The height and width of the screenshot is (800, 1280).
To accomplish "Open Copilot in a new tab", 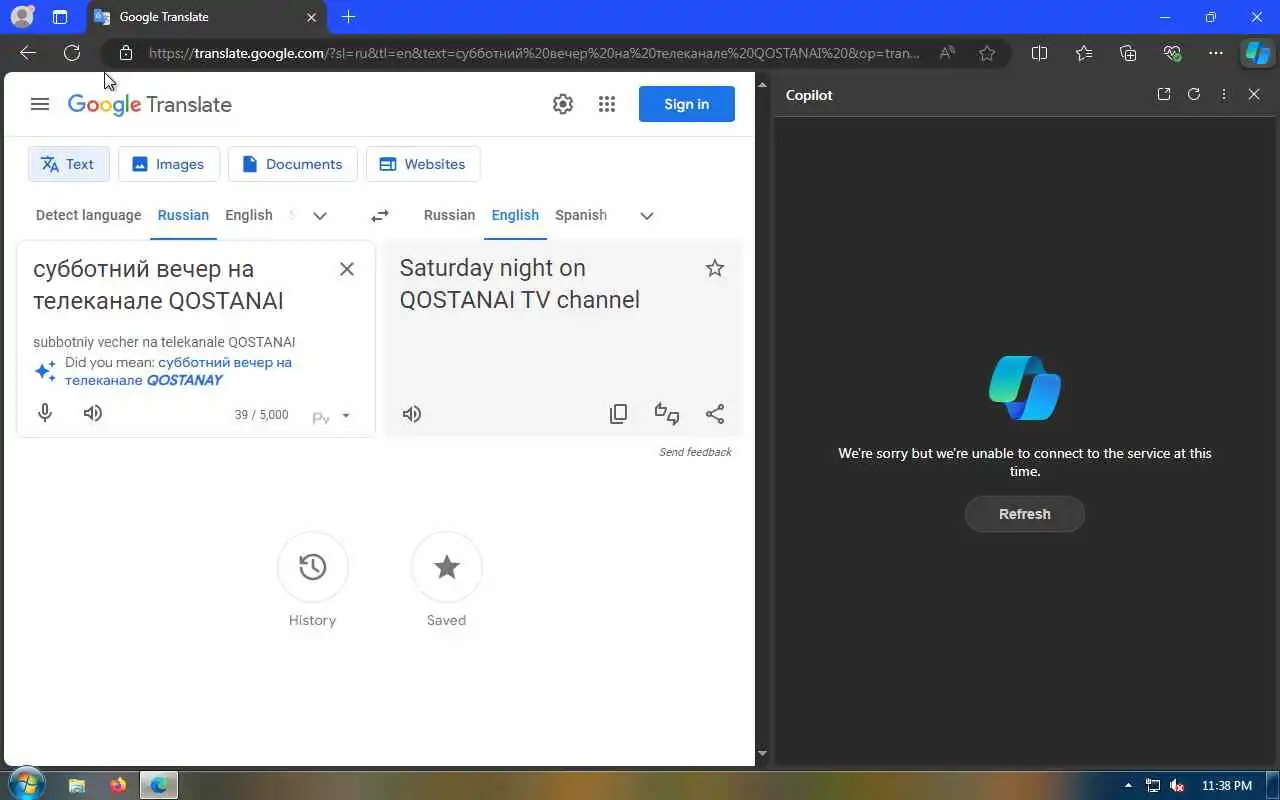I will coord(1164,94).
